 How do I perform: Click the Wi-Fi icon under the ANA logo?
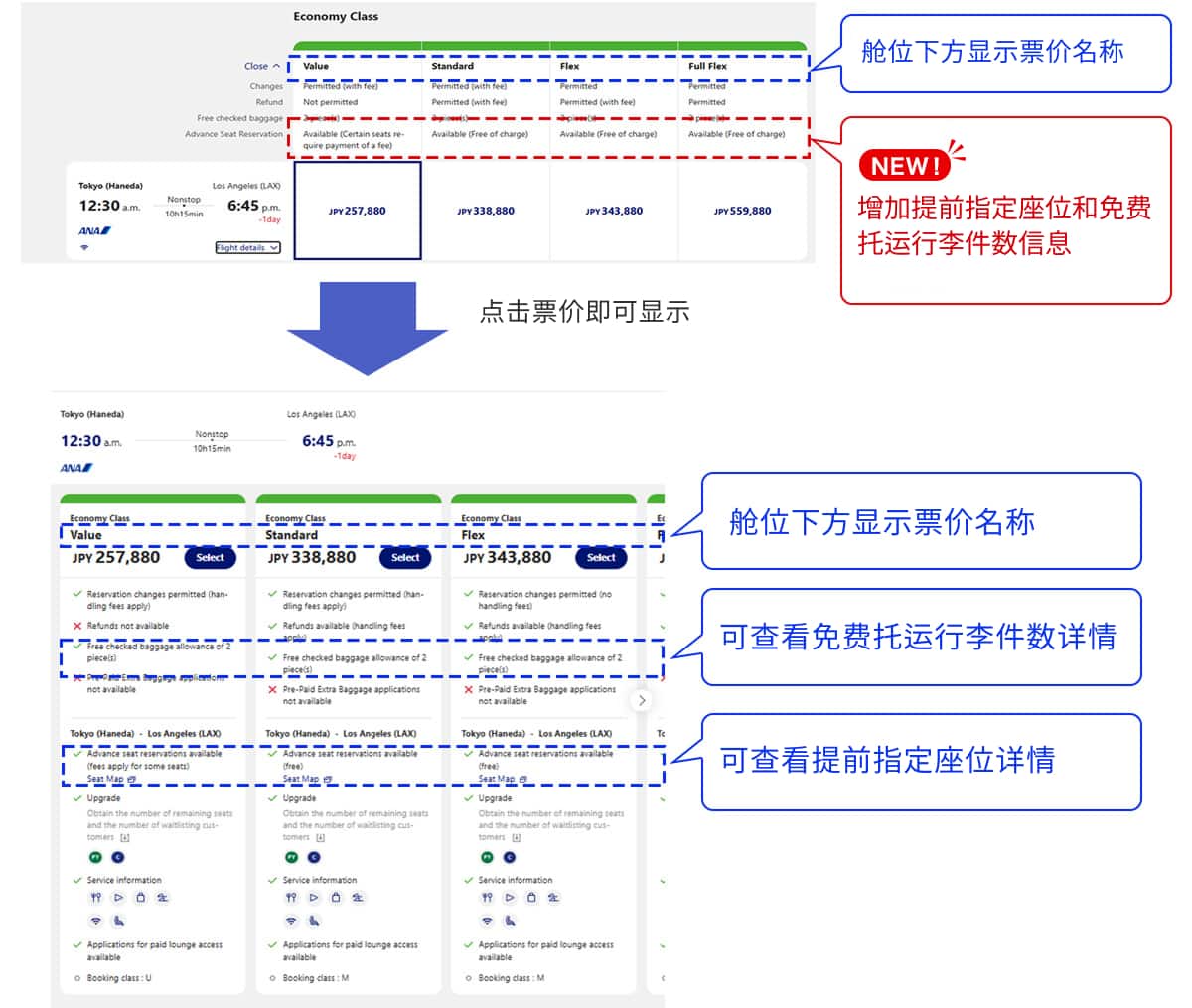pos(84,247)
